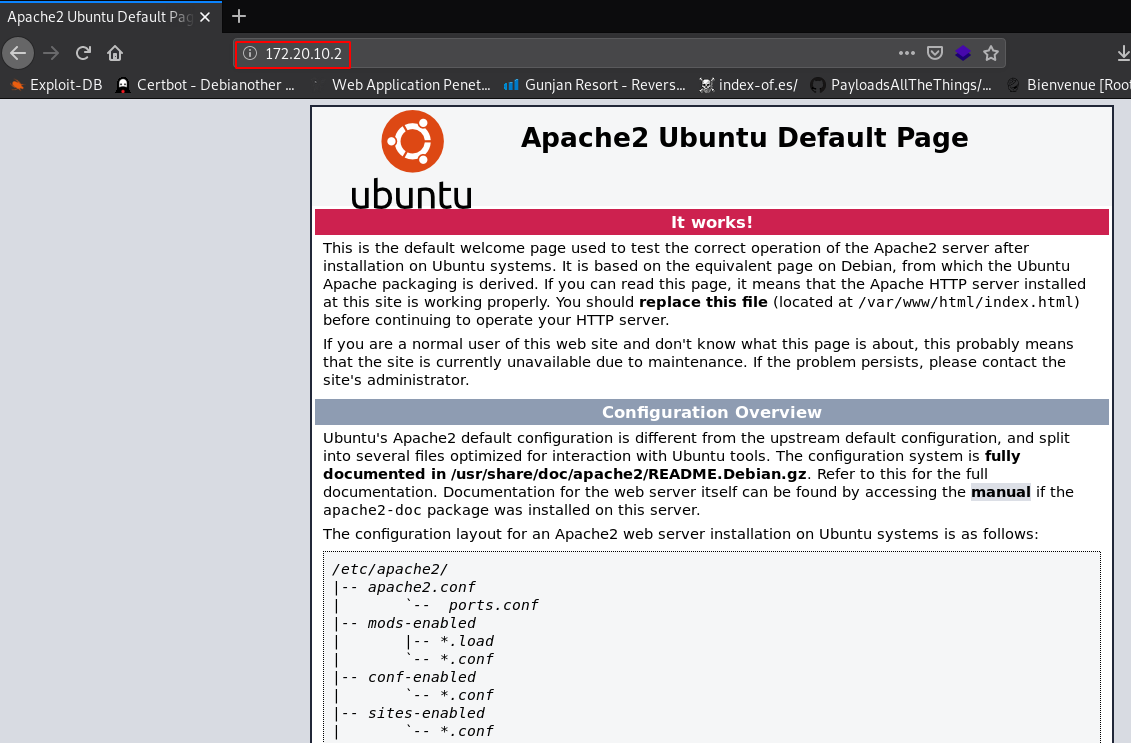Open the browser home page
Image resolution: width=1131 pixels, height=743 pixels.
[x=115, y=53]
